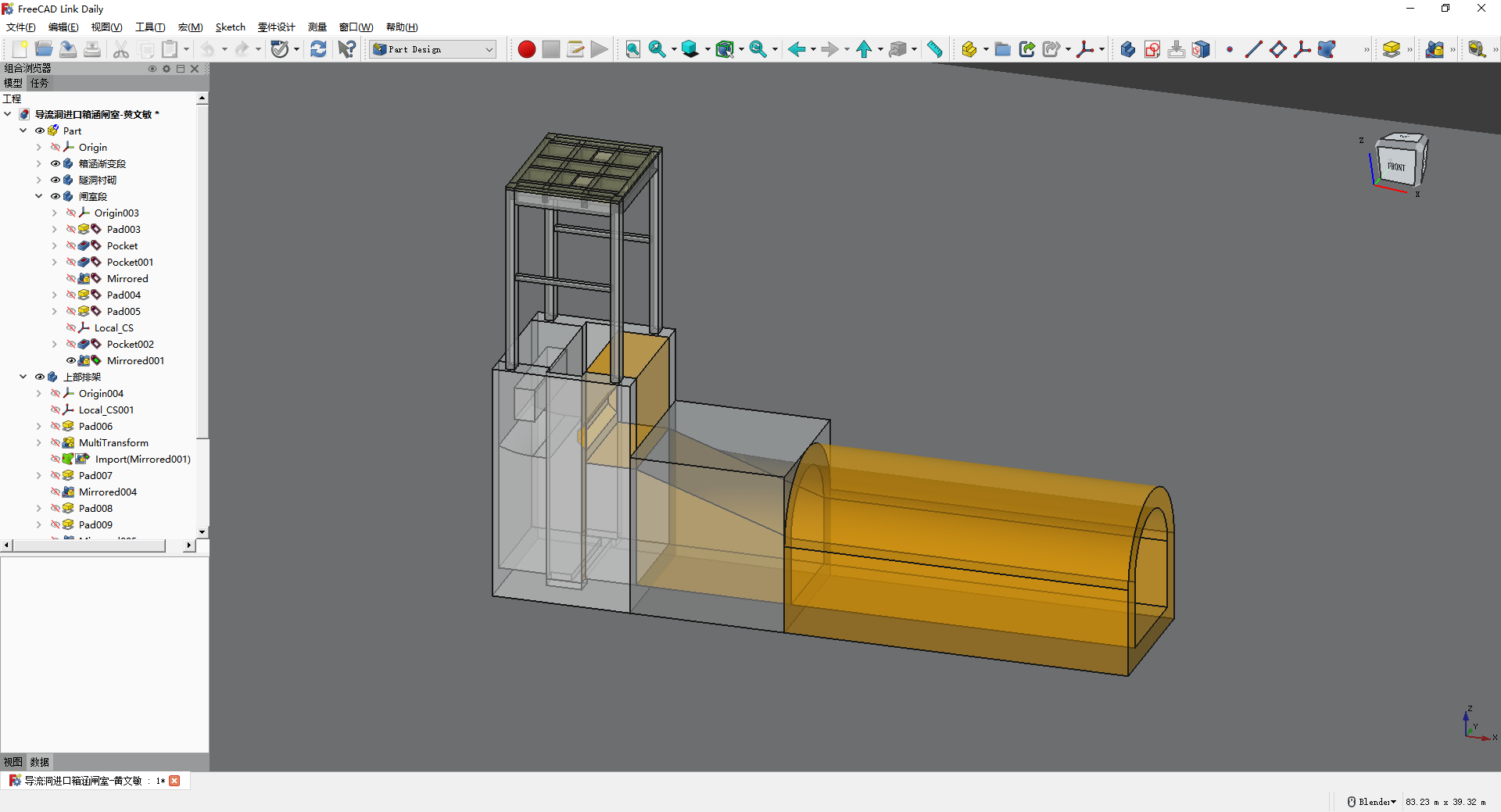Click the datum line tool
The width and height of the screenshot is (1501, 812).
tap(1253, 49)
